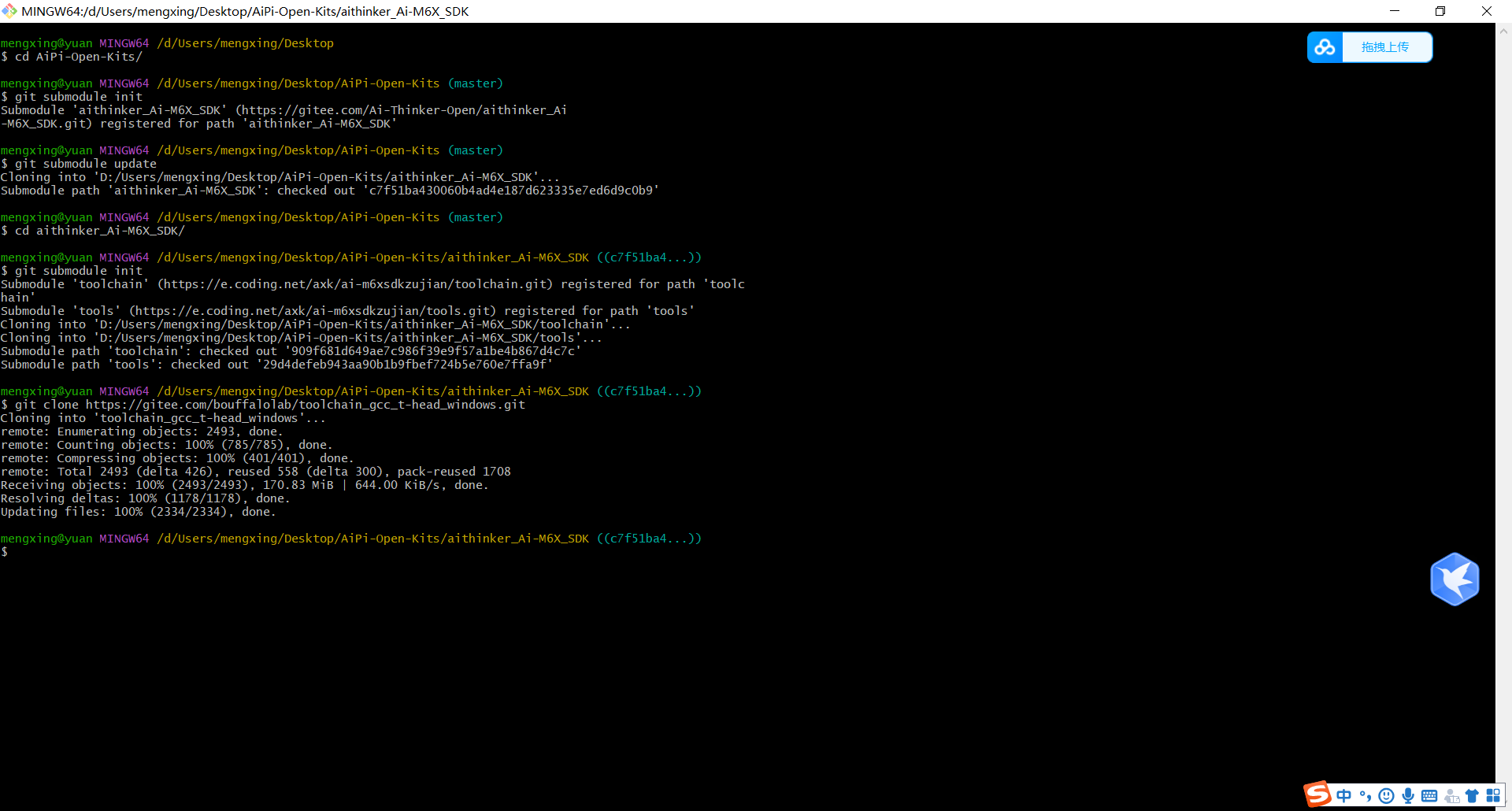Click the Cloning into ...aithinker_Ai-M6X_SDK/tools line

coord(302,338)
